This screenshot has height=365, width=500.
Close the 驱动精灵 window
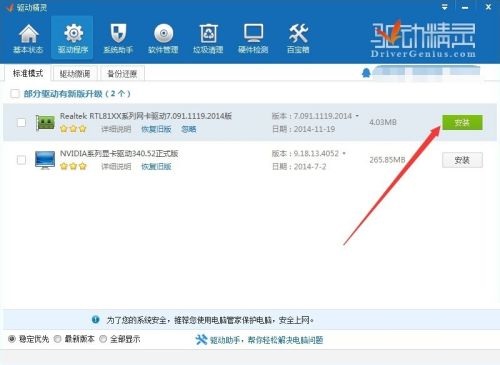coord(488,7)
